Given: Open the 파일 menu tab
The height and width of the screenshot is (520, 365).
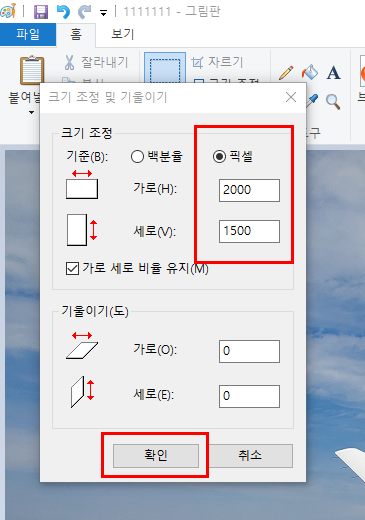Looking at the screenshot, I should 28,34.
